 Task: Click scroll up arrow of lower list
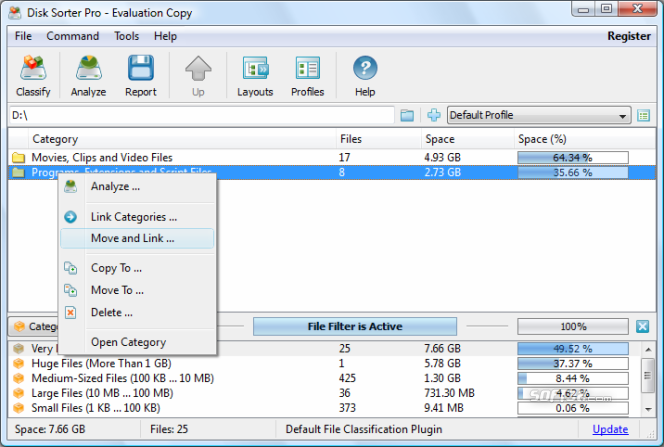pyautogui.click(x=648, y=350)
